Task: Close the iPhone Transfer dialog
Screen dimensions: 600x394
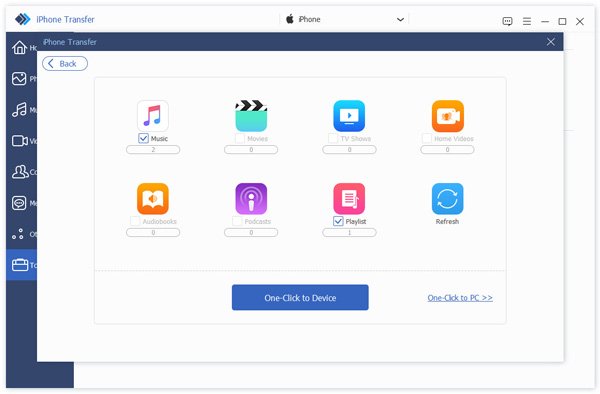Action: [551, 42]
